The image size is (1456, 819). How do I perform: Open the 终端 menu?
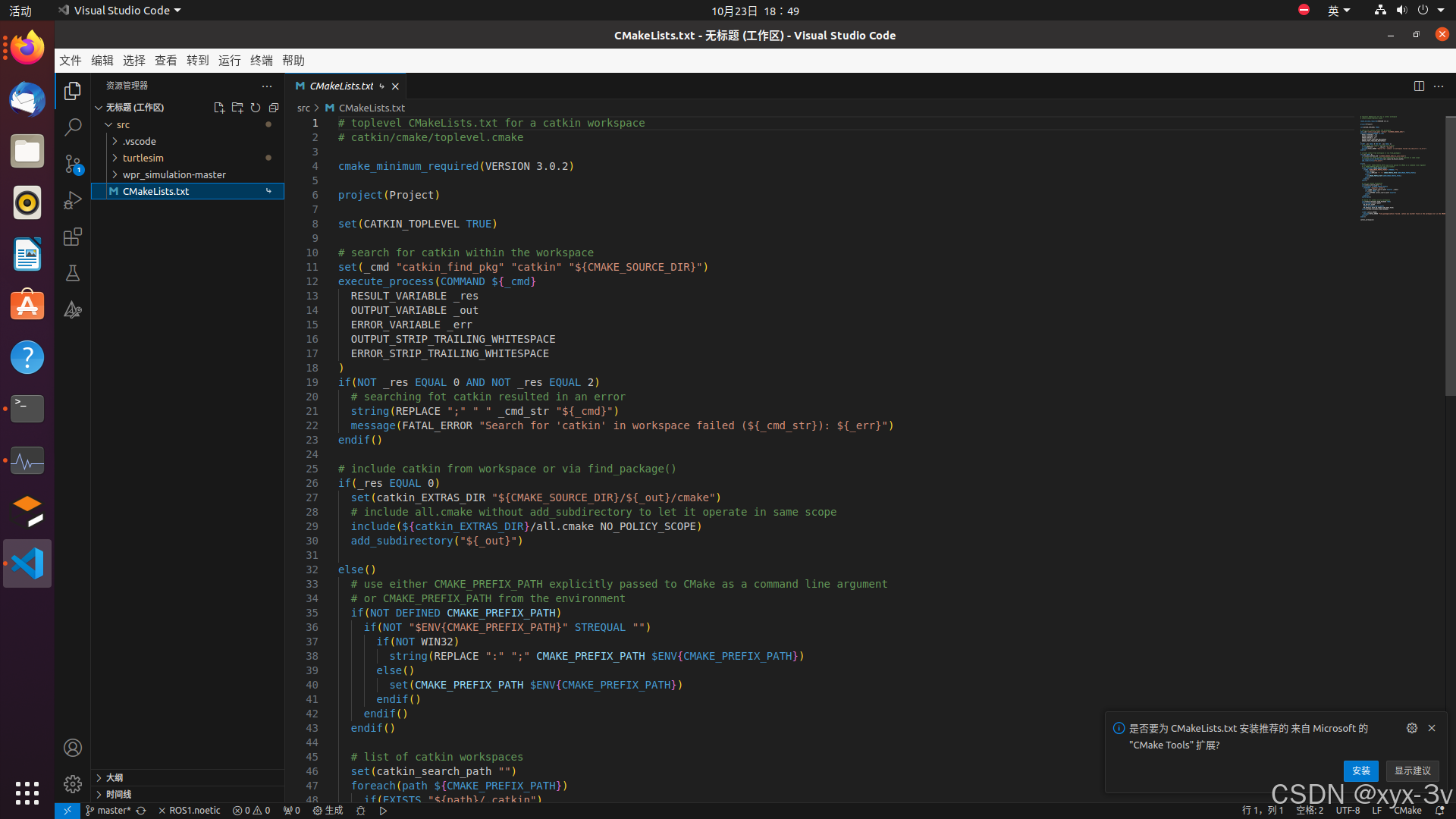262,61
